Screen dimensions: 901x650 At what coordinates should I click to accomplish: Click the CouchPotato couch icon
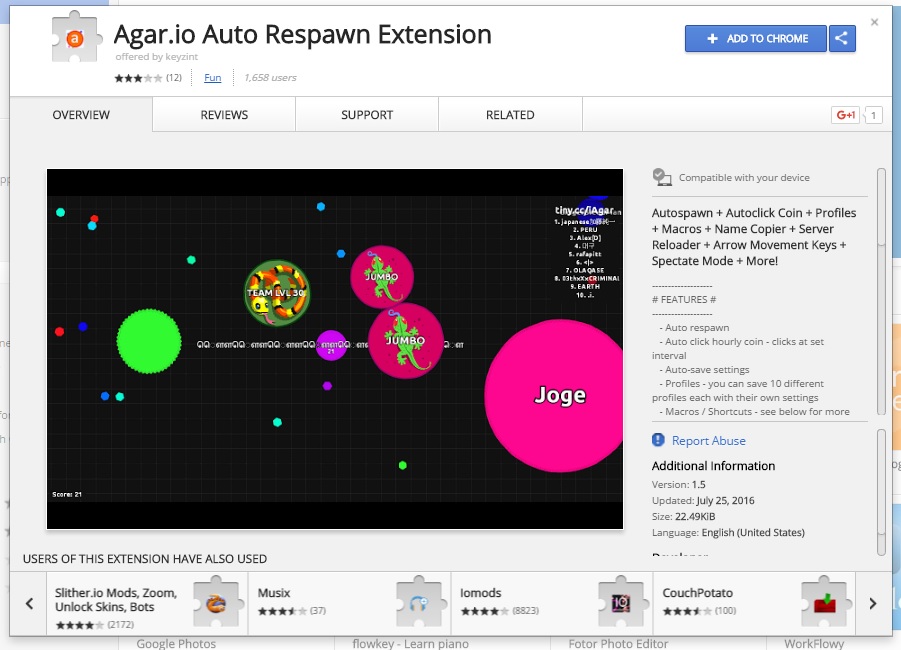click(824, 603)
